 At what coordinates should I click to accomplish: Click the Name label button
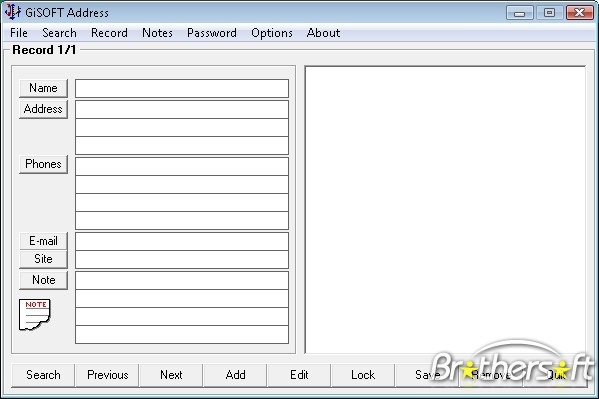pos(44,88)
